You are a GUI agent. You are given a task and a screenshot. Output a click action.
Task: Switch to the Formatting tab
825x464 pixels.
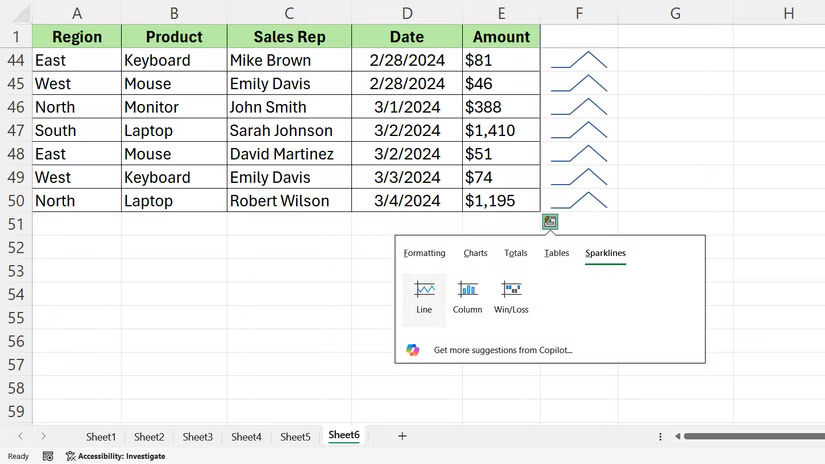[x=424, y=253]
